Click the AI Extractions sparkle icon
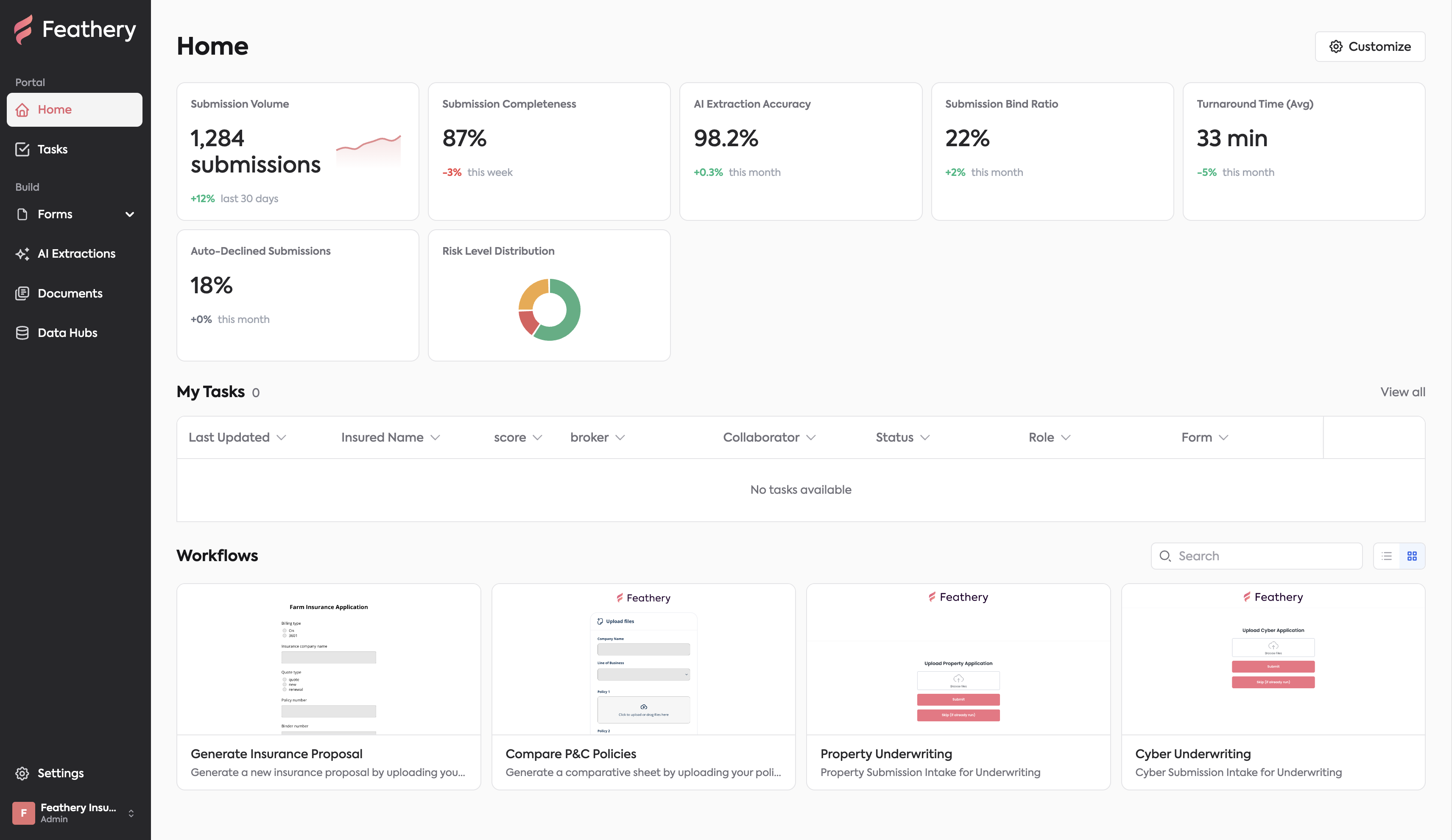The height and width of the screenshot is (840, 1452). [x=22, y=254]
